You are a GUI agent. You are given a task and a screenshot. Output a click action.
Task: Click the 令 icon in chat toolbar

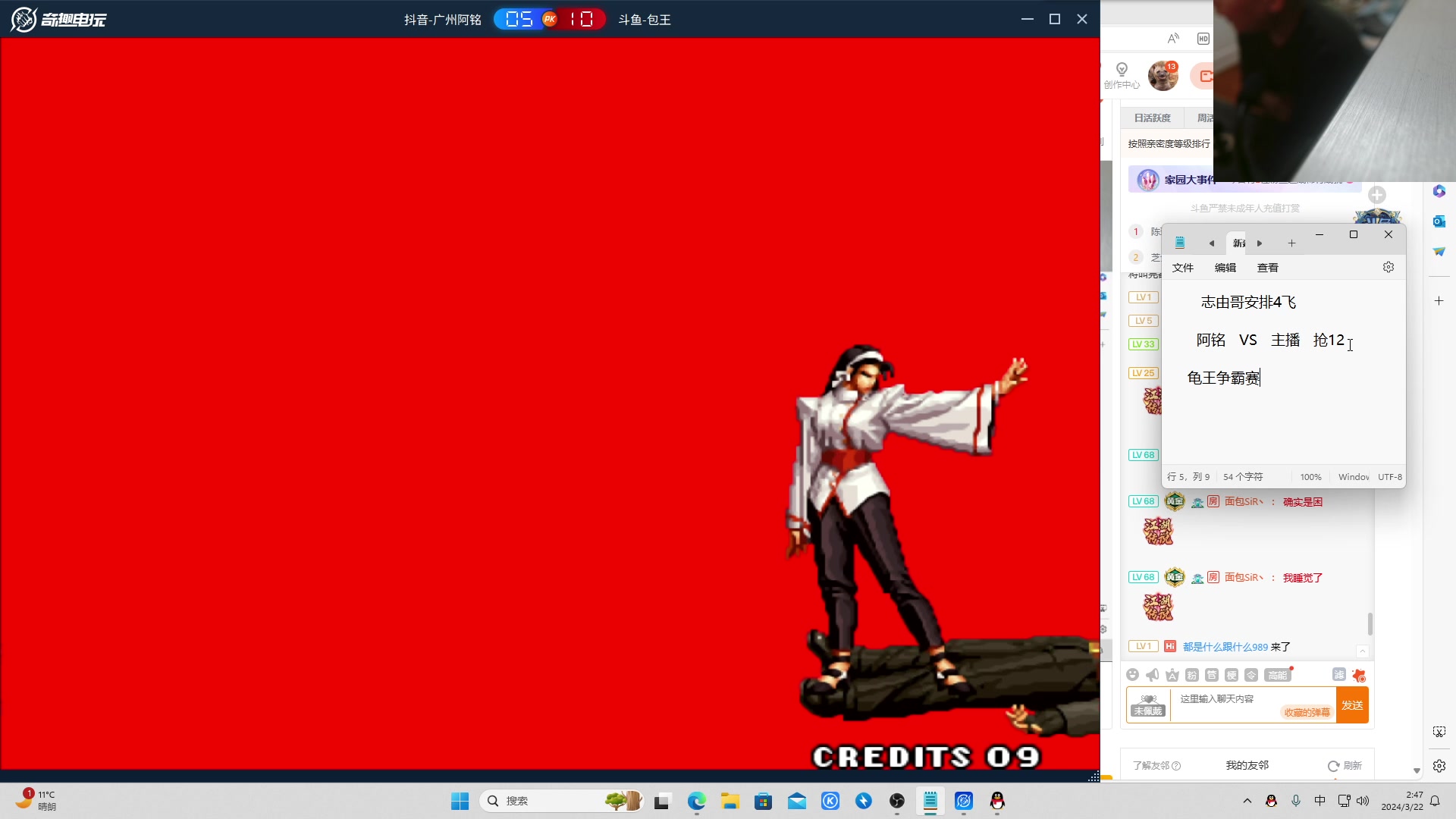click(1250, 675)
